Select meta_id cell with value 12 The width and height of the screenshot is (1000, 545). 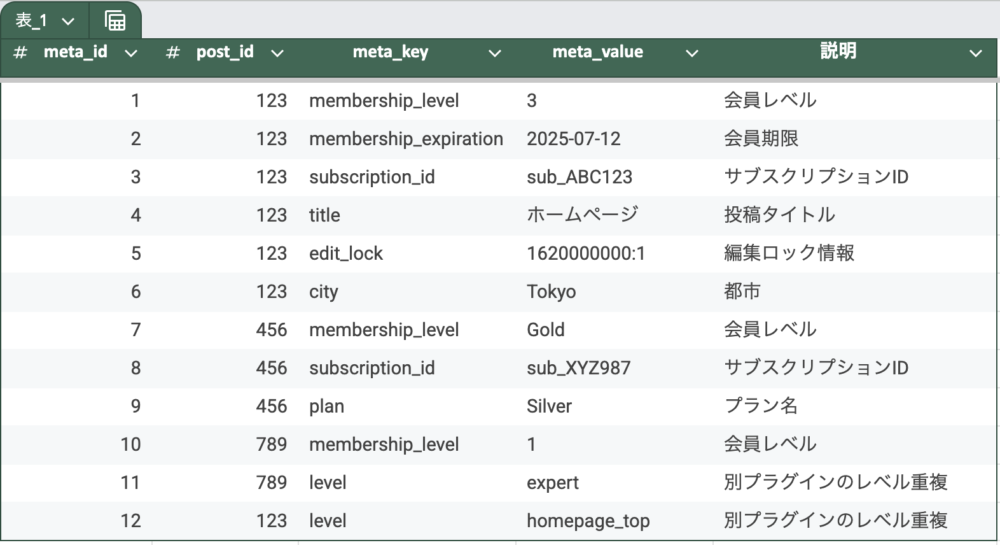tap(130, 521)
